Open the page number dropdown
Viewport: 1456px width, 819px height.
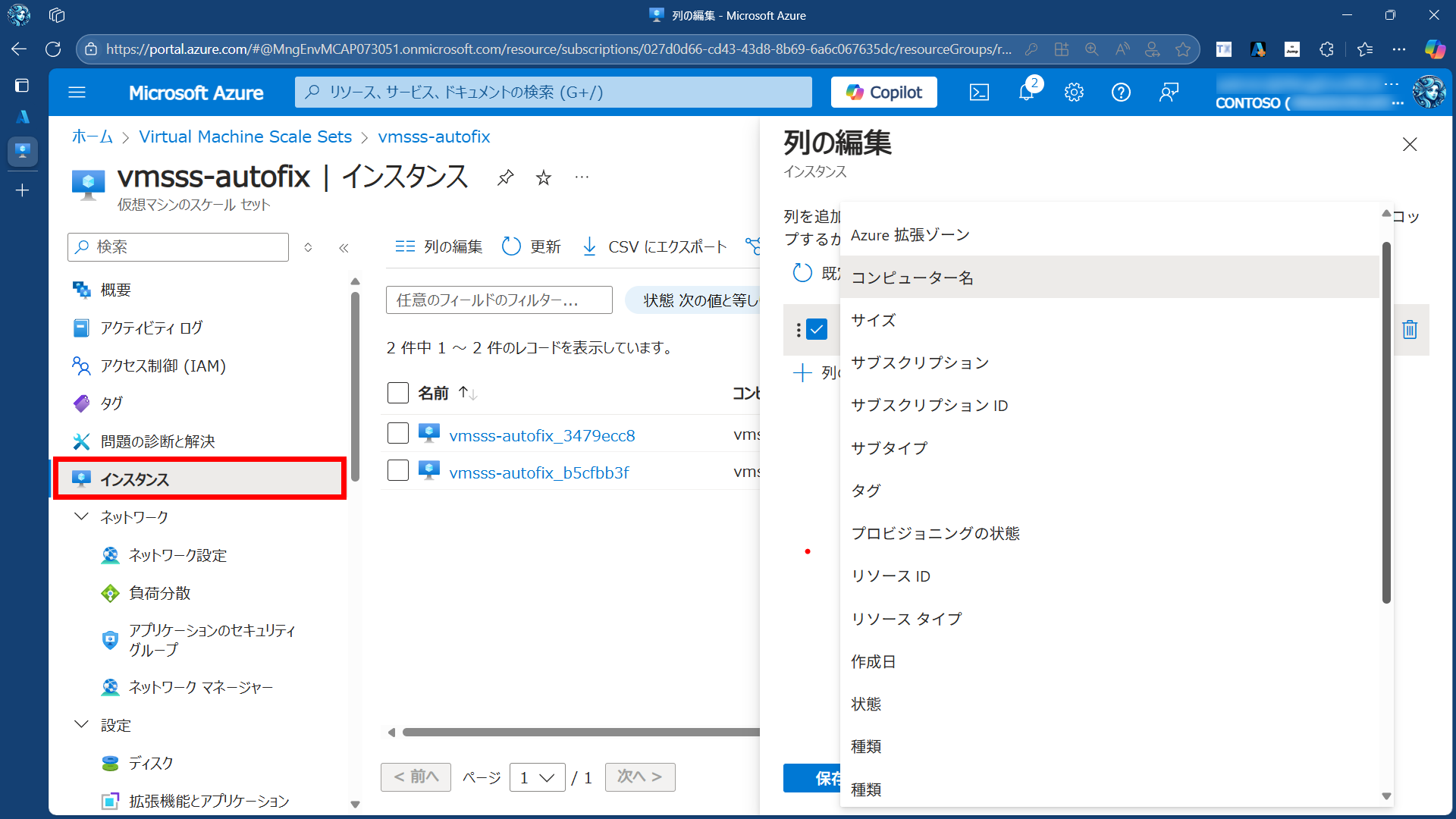coord(537,777)
